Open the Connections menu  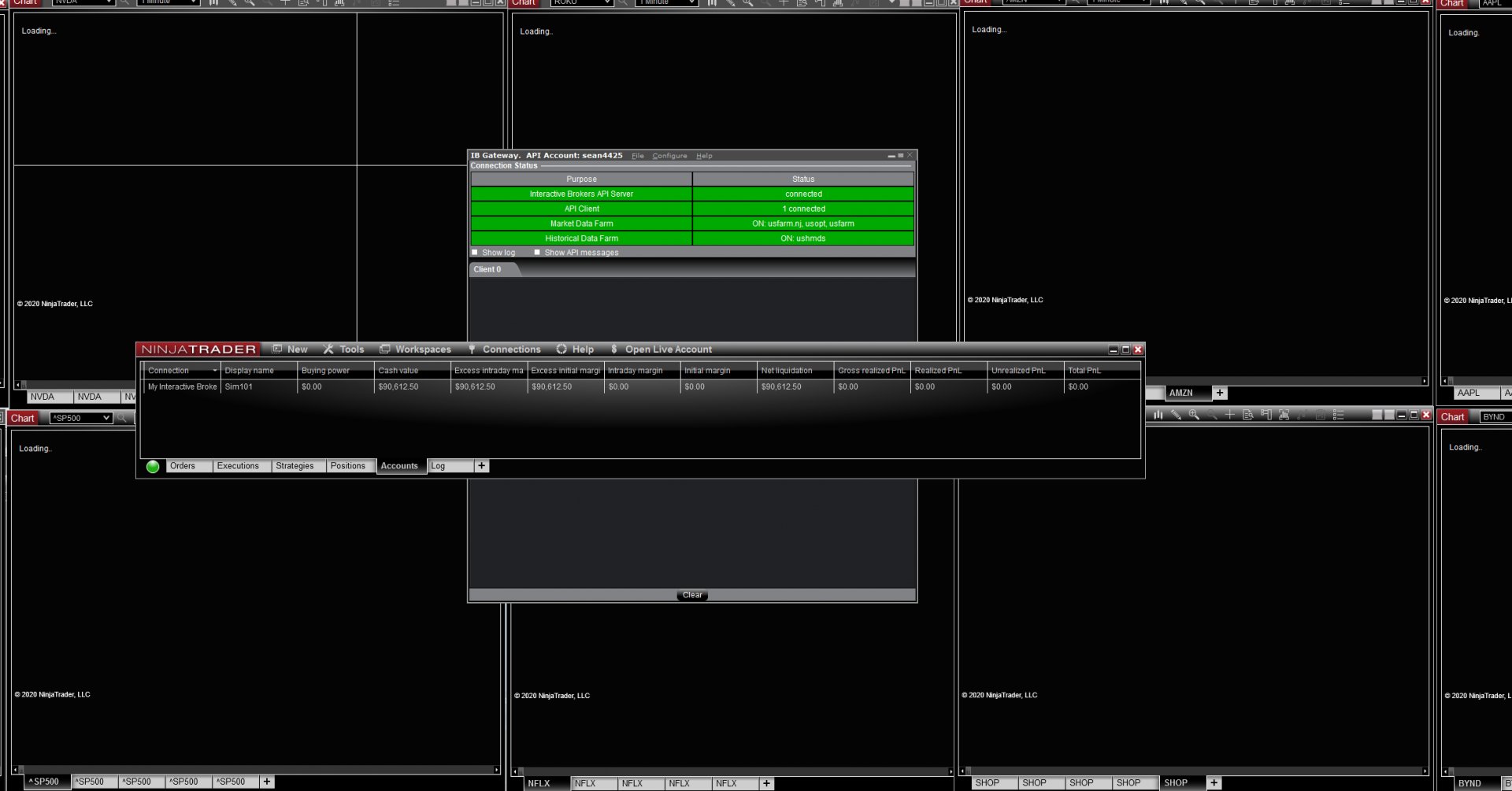click(x=504, y=349)
